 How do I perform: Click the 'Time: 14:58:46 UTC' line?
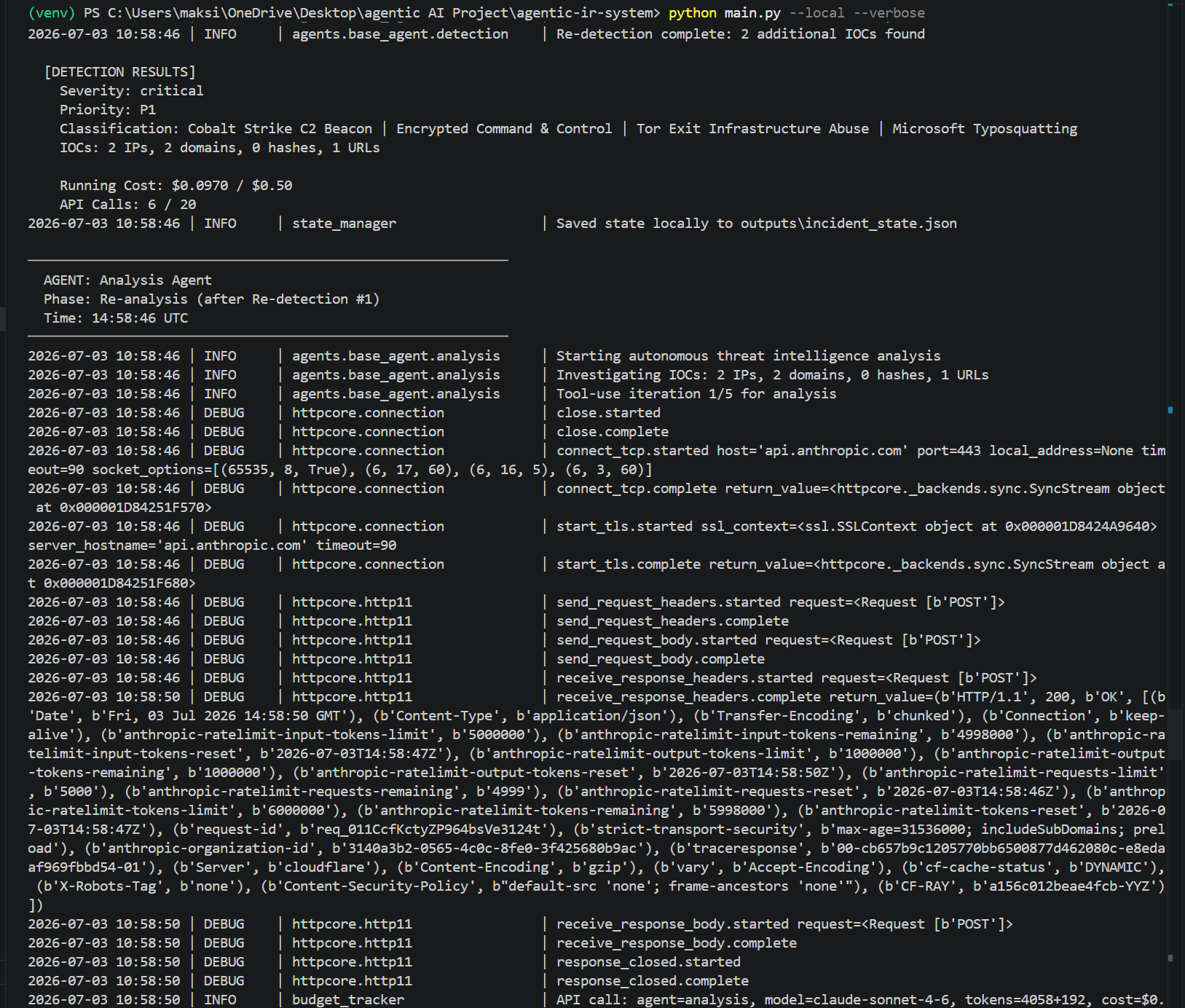pyautogui.click(x=116, y=318)
